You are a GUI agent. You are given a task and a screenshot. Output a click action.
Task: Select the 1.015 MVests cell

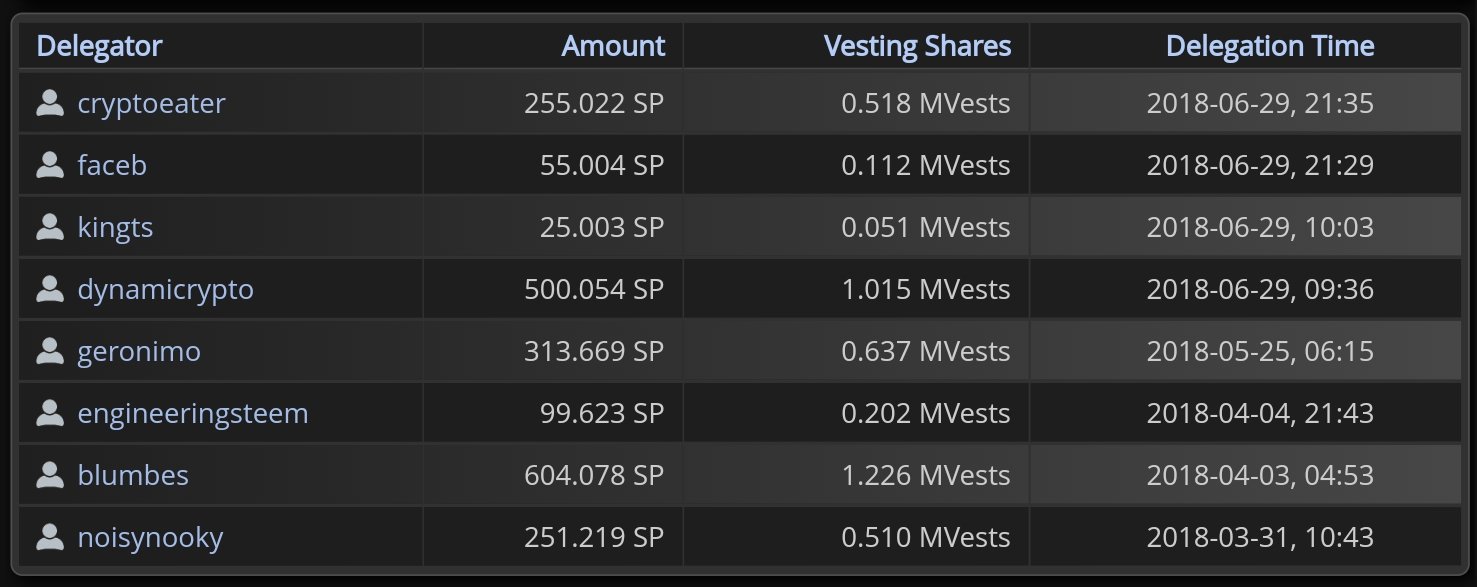(x=856, y=289)
